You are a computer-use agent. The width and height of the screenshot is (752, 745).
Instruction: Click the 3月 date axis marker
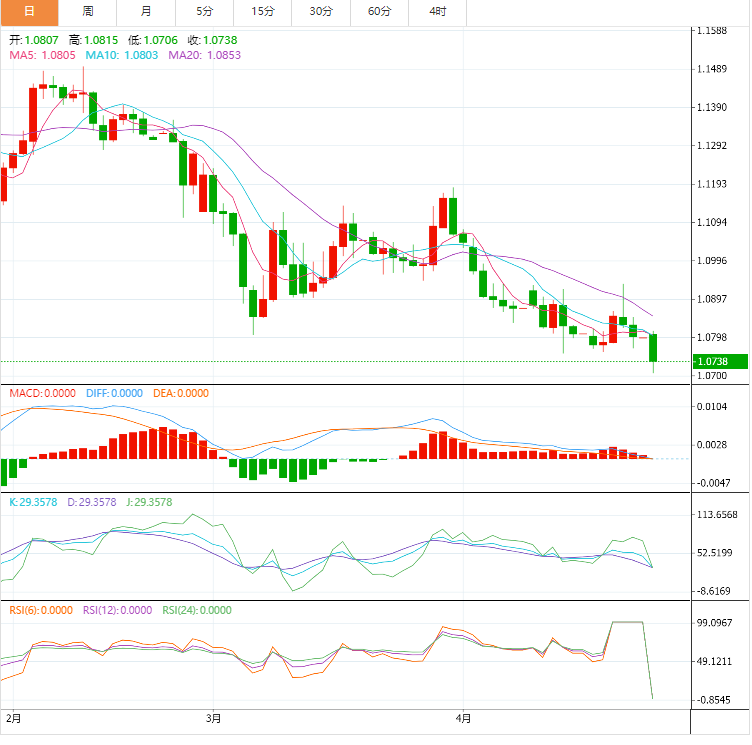click(x=213, y=718)
